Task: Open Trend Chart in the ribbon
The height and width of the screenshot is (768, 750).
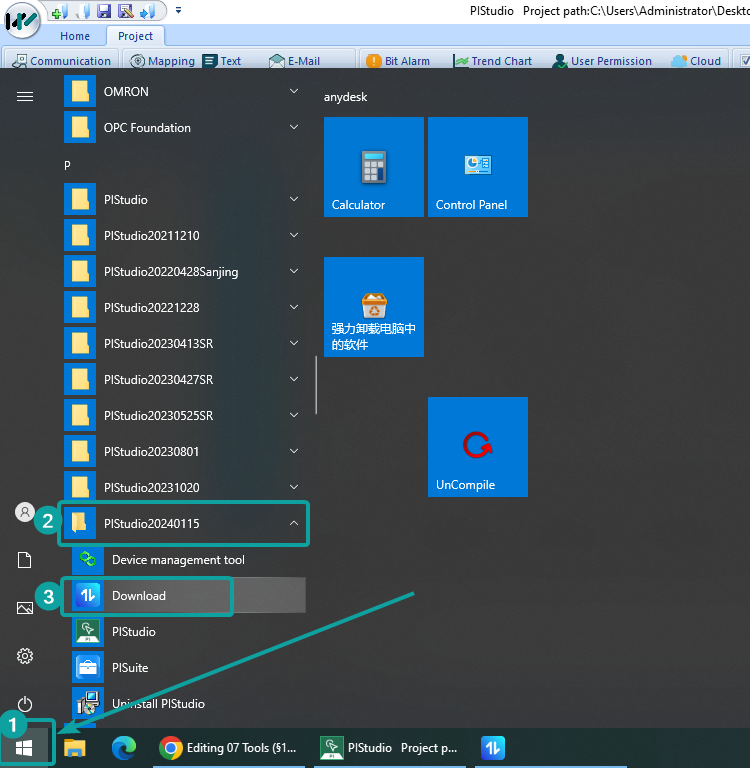Action: [x=493, y=61]
